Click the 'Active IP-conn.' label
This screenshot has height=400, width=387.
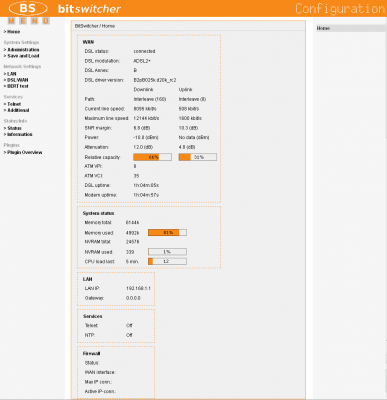(100, 391)
